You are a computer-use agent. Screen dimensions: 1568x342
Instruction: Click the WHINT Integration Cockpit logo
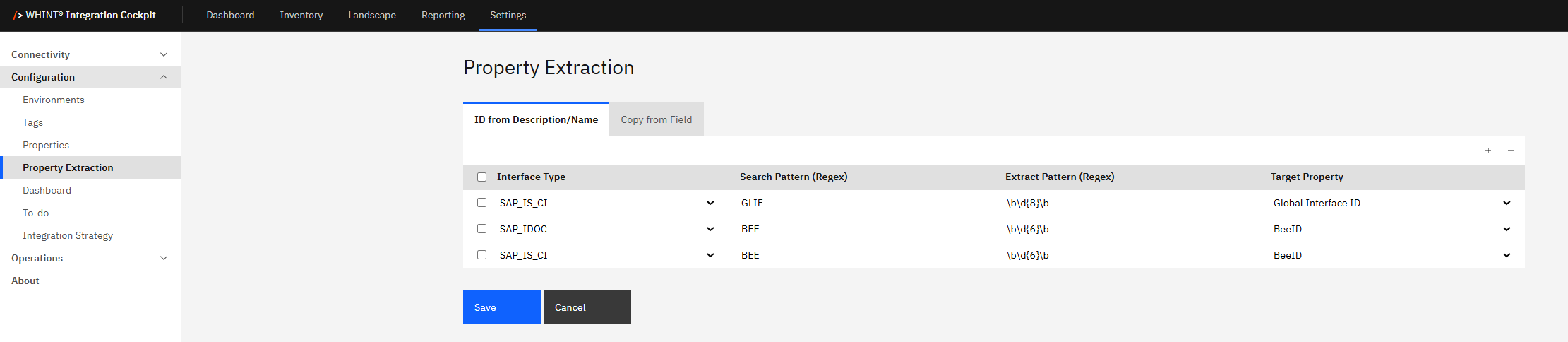(x=85, y=15)
